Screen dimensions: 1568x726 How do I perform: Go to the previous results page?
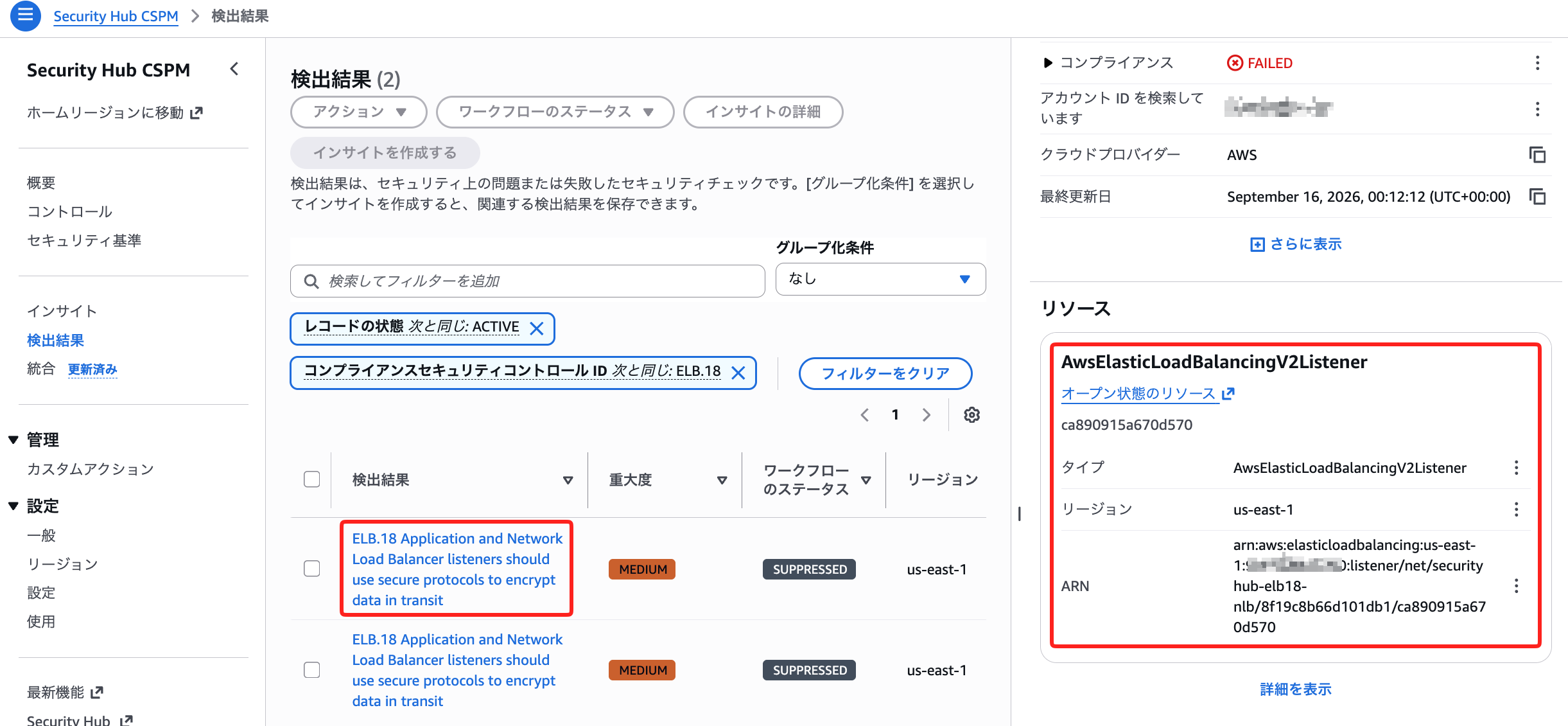coord(865,415)
